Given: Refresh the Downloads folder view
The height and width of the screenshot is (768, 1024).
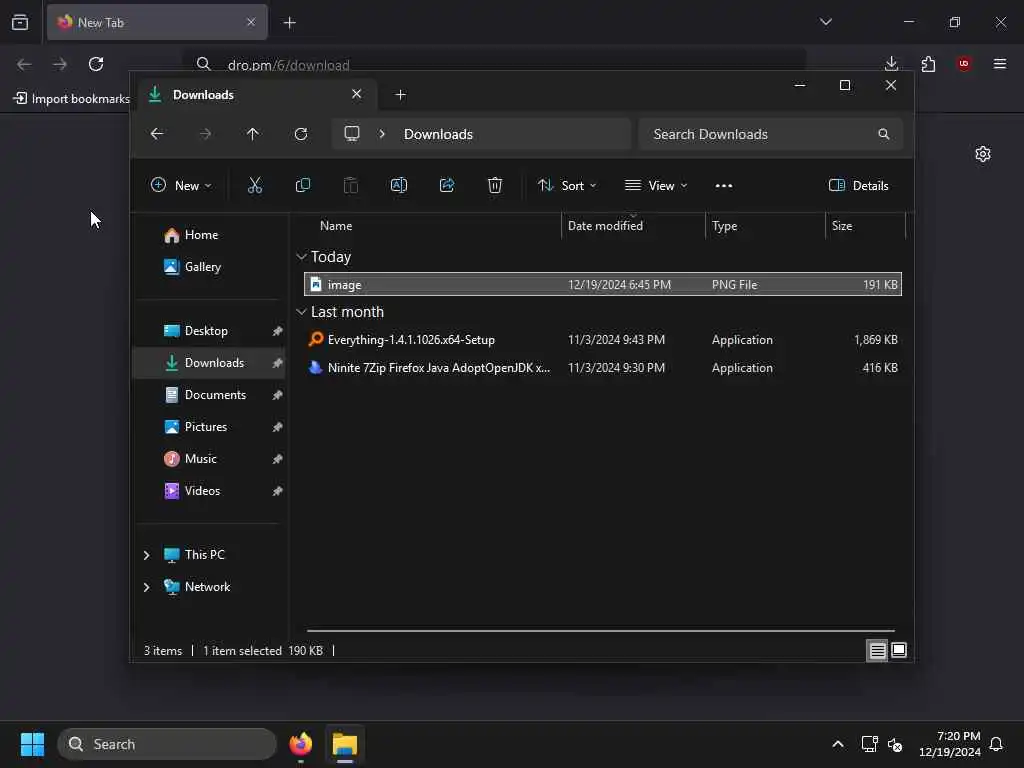Looking at the screenshot, I should [x=301, y=134].
